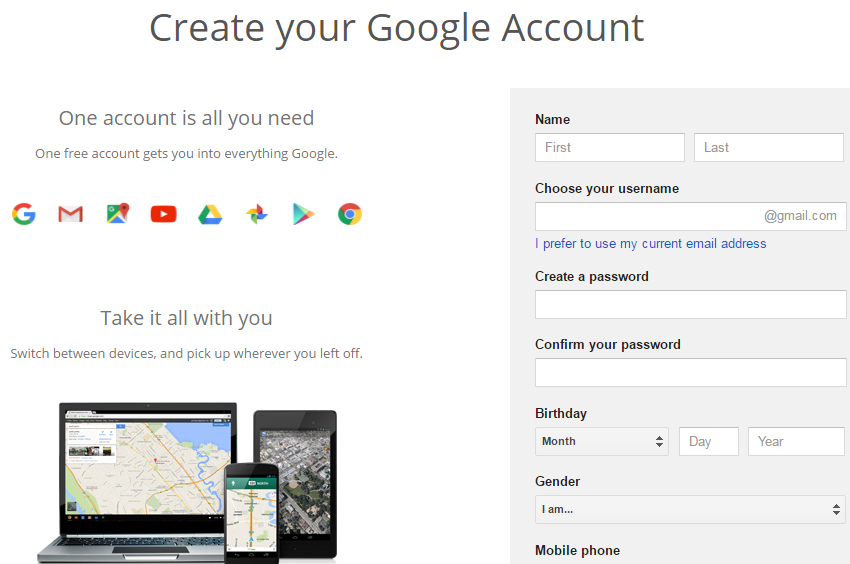The height and width of the screenshot is (564, 850).
Task: Click the Google Photos pinwheel icon
Action: click(x=257, y=214)
